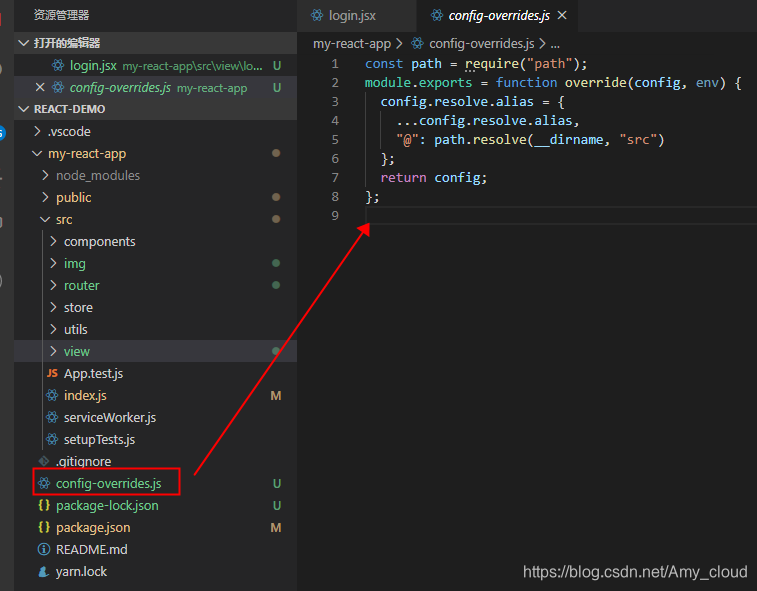Place the cursor on empty line 9
Screen dimensions: 757x591
[560, 215]
